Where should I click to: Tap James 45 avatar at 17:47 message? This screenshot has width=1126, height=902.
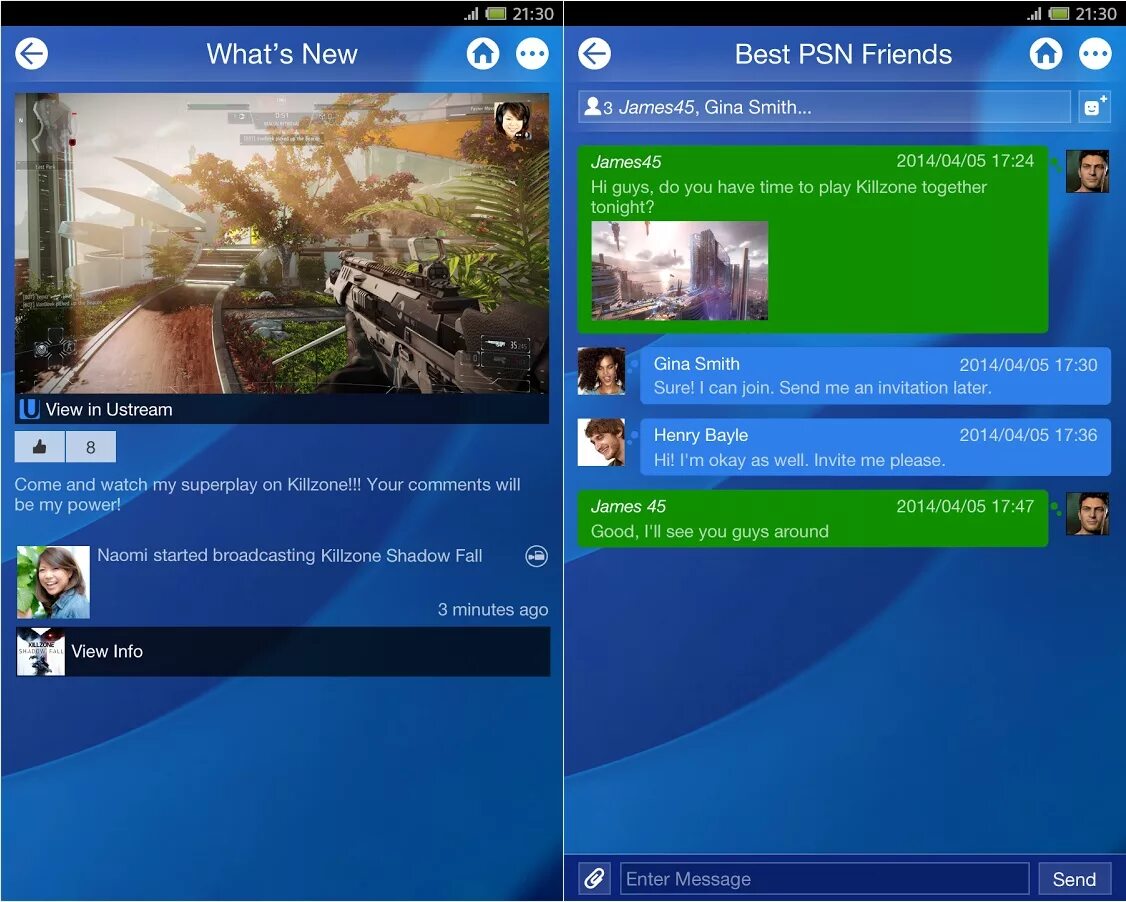pyautogui.click(x=1087, y=513)
